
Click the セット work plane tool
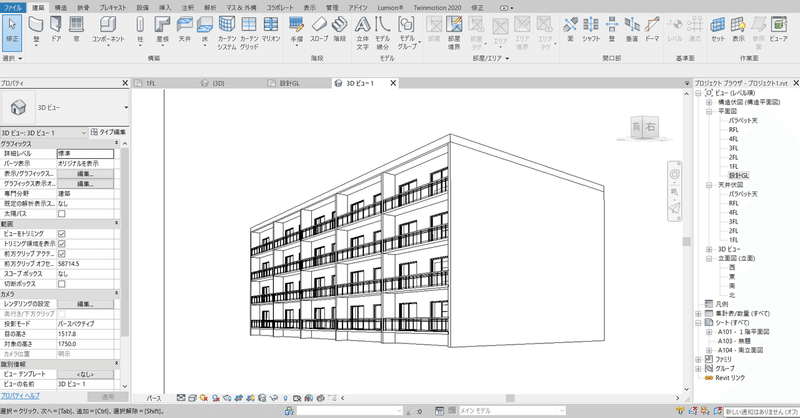(x=718, y=29)
